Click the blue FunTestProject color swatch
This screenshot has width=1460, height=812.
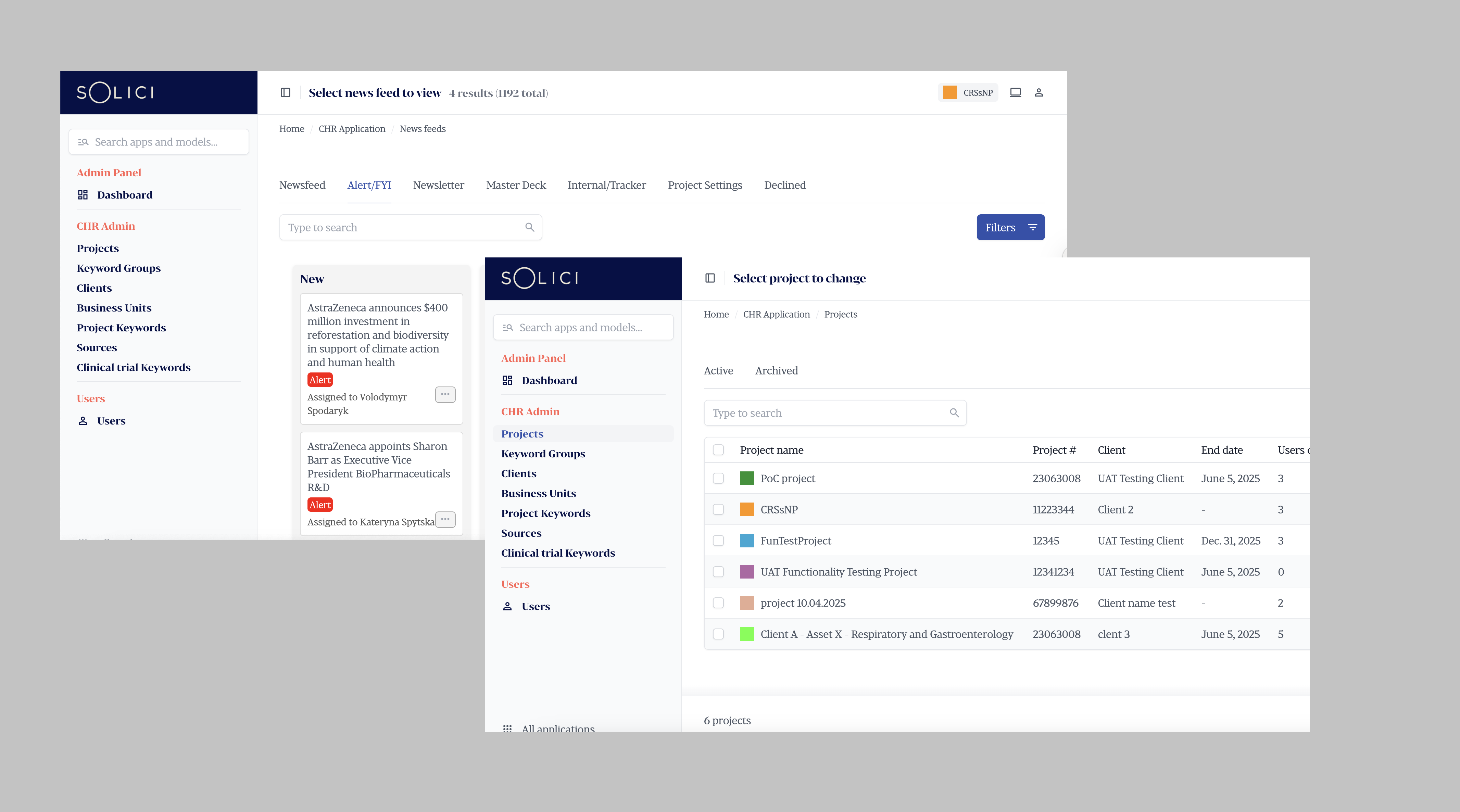[x=747, y=541]
